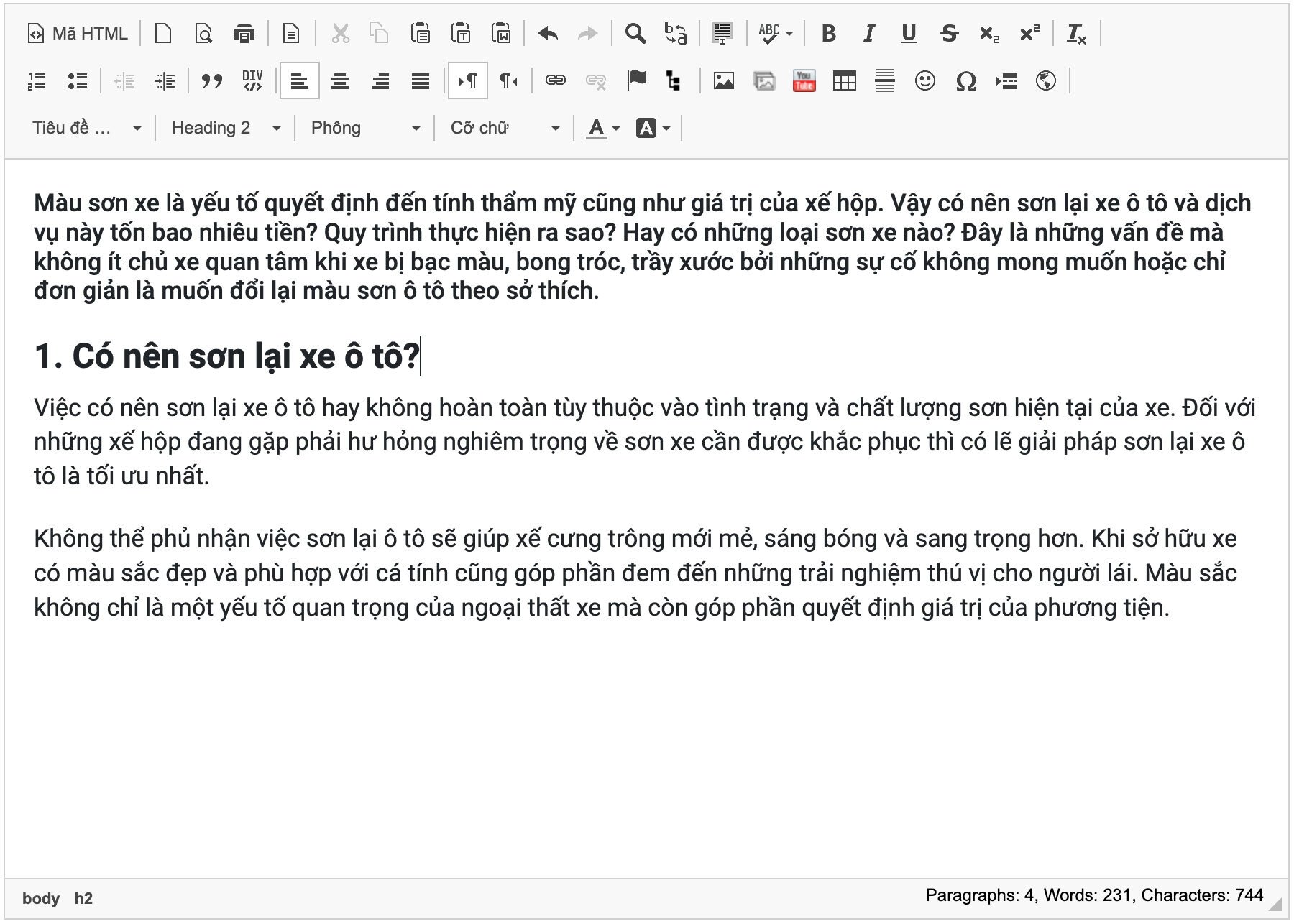The height and width of the screenshot is (924, 1294).
Task: Toggle Italic text style
Action: (x=868, y=34)
